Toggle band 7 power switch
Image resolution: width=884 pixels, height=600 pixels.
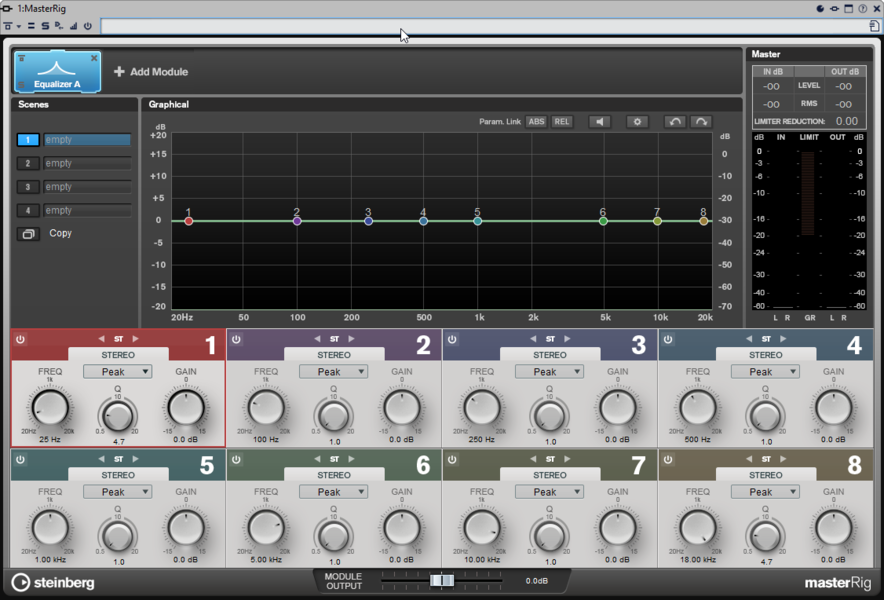452,460
